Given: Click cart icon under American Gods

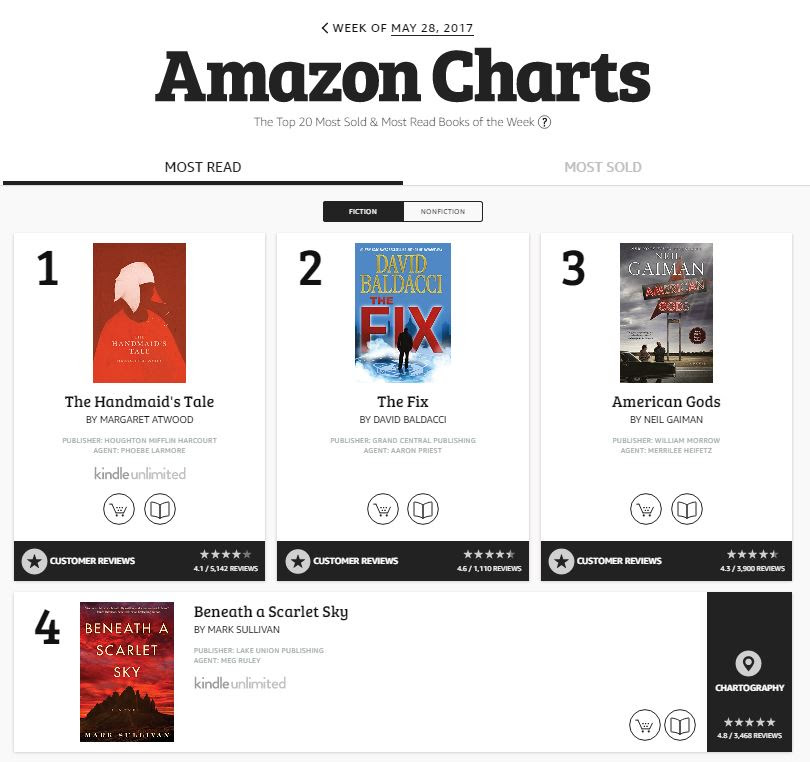Looking at the screenshot, I should (646, 510).
